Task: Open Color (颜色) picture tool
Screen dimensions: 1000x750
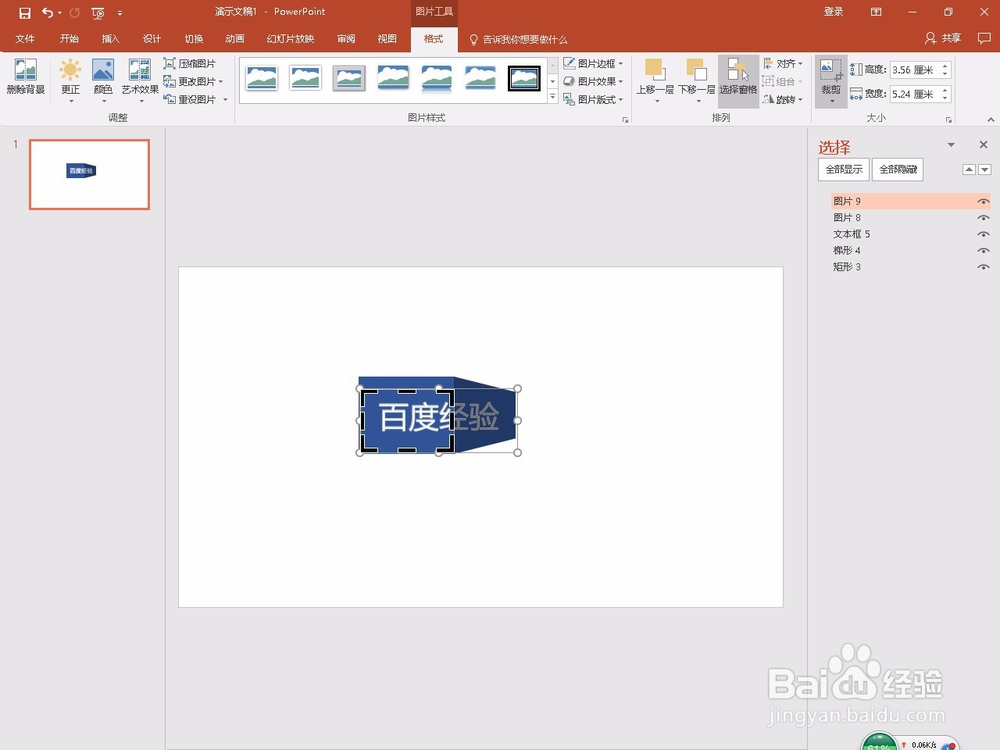Action: pos(103,80)
